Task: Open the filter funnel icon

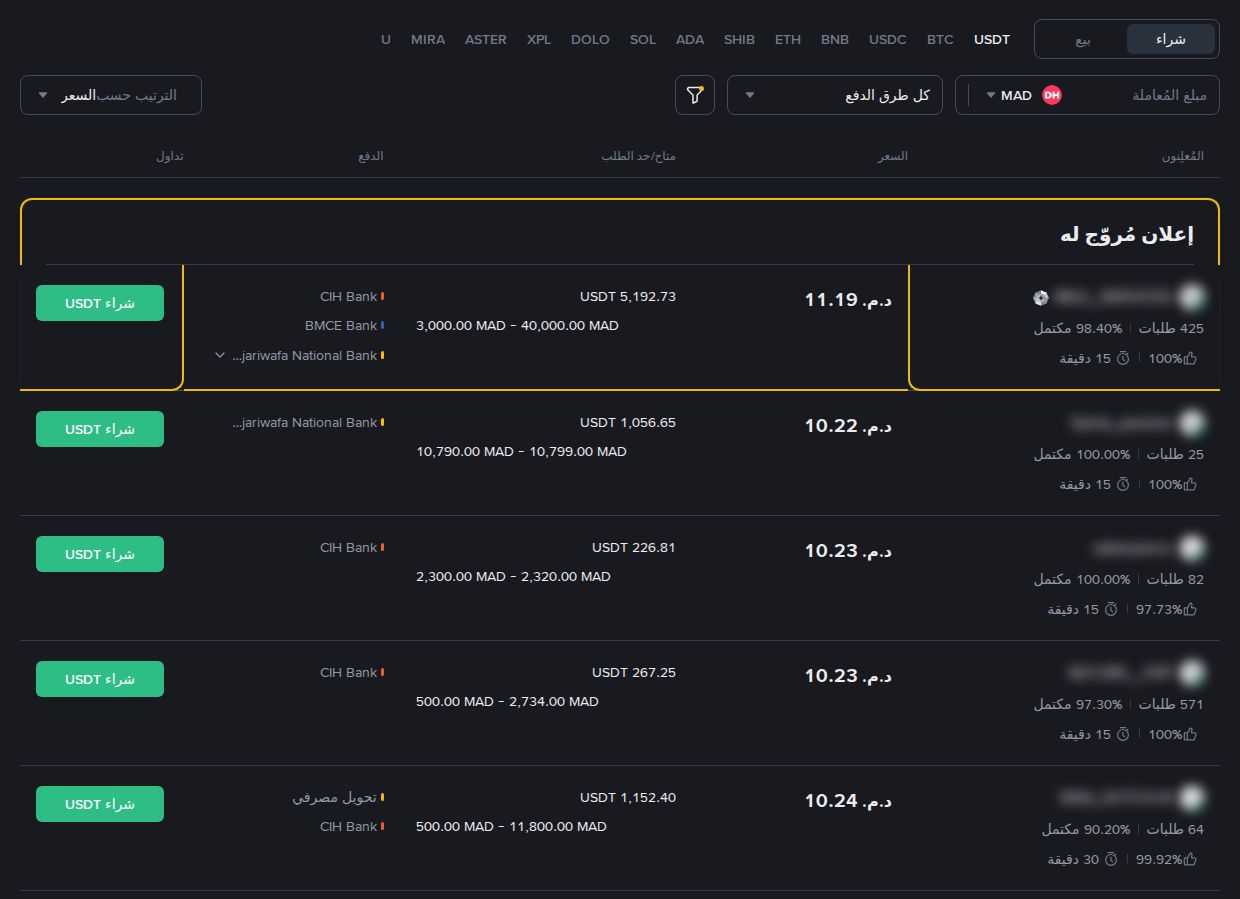Action: point(695,95)
